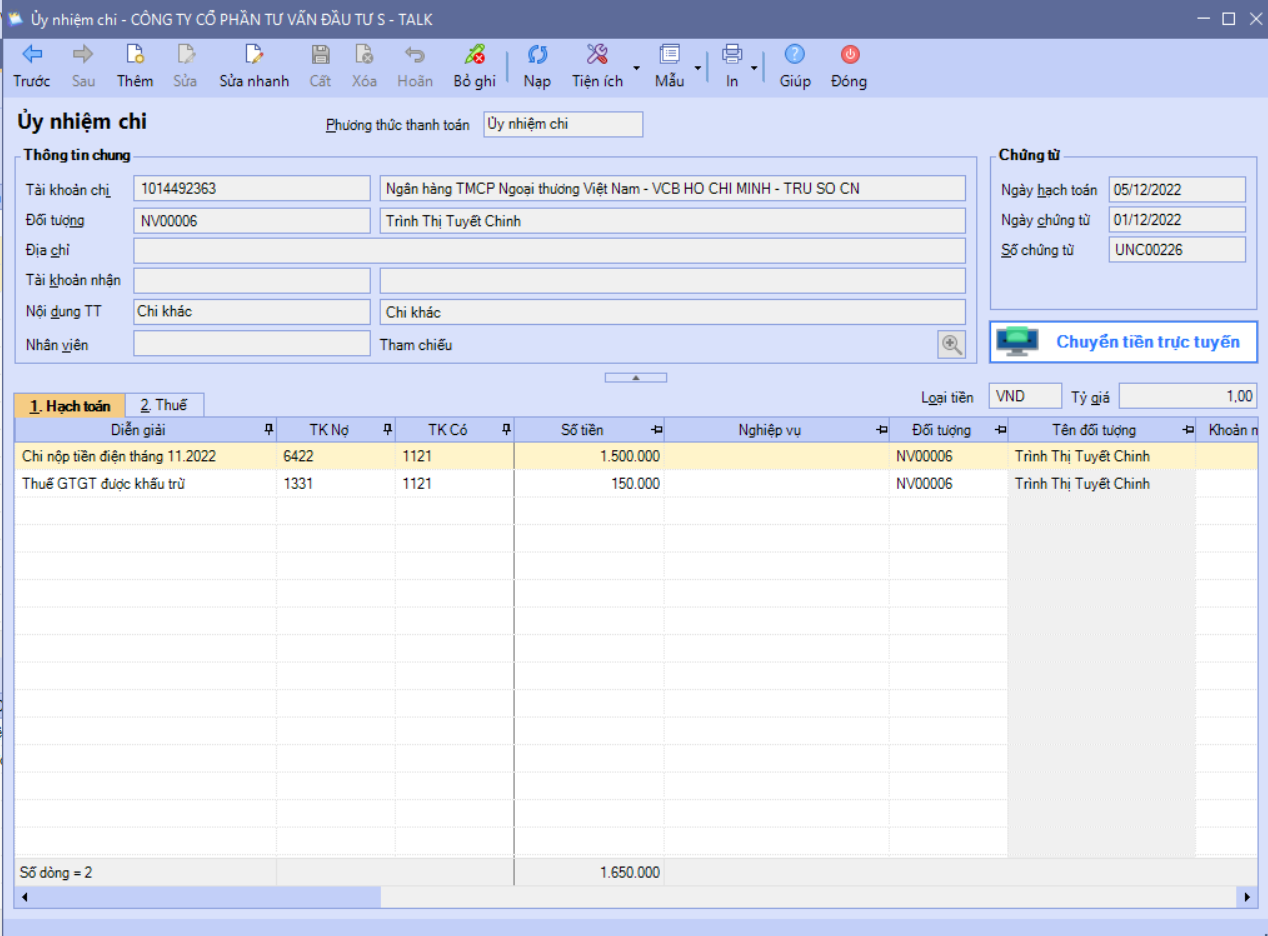Toggle pin on Đối tượng column
Image resolution: width=1268 pixels, height=936 pixels.
[x=1000, y=430]
